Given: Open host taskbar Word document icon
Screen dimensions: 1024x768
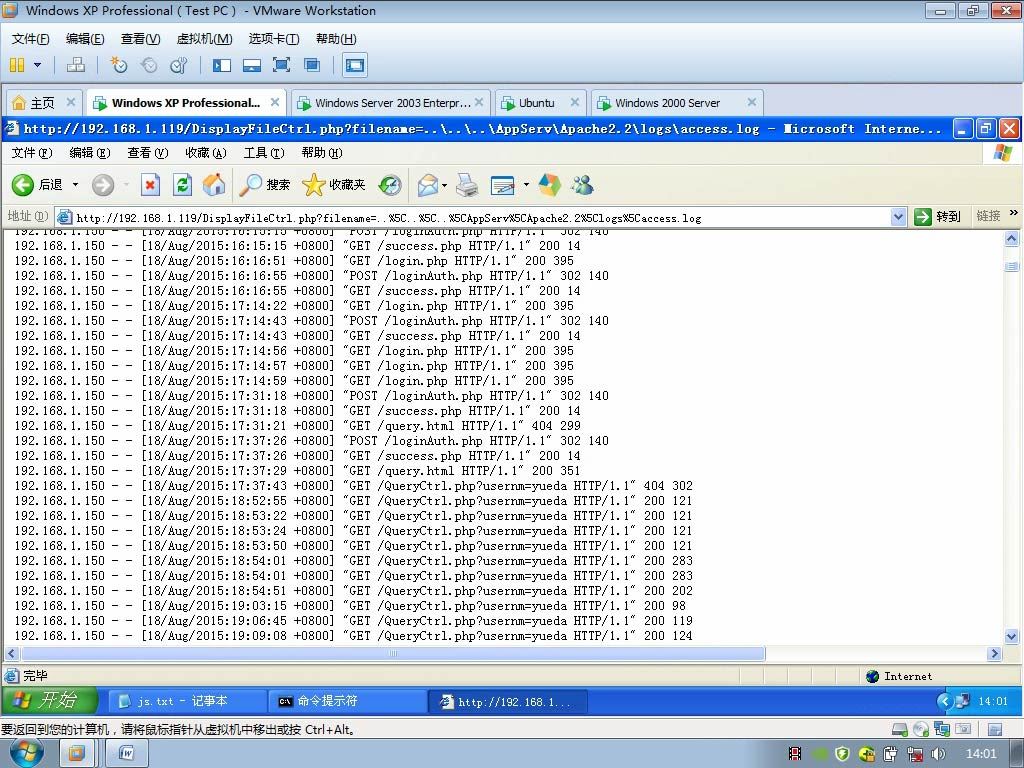Looking at the screenshot, I should [x=126, y=754].
